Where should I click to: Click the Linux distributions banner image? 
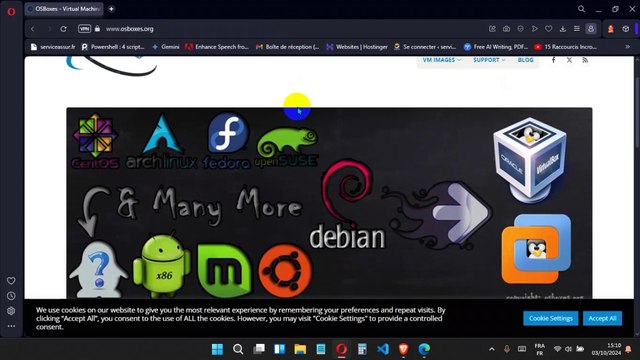(329, 203)
